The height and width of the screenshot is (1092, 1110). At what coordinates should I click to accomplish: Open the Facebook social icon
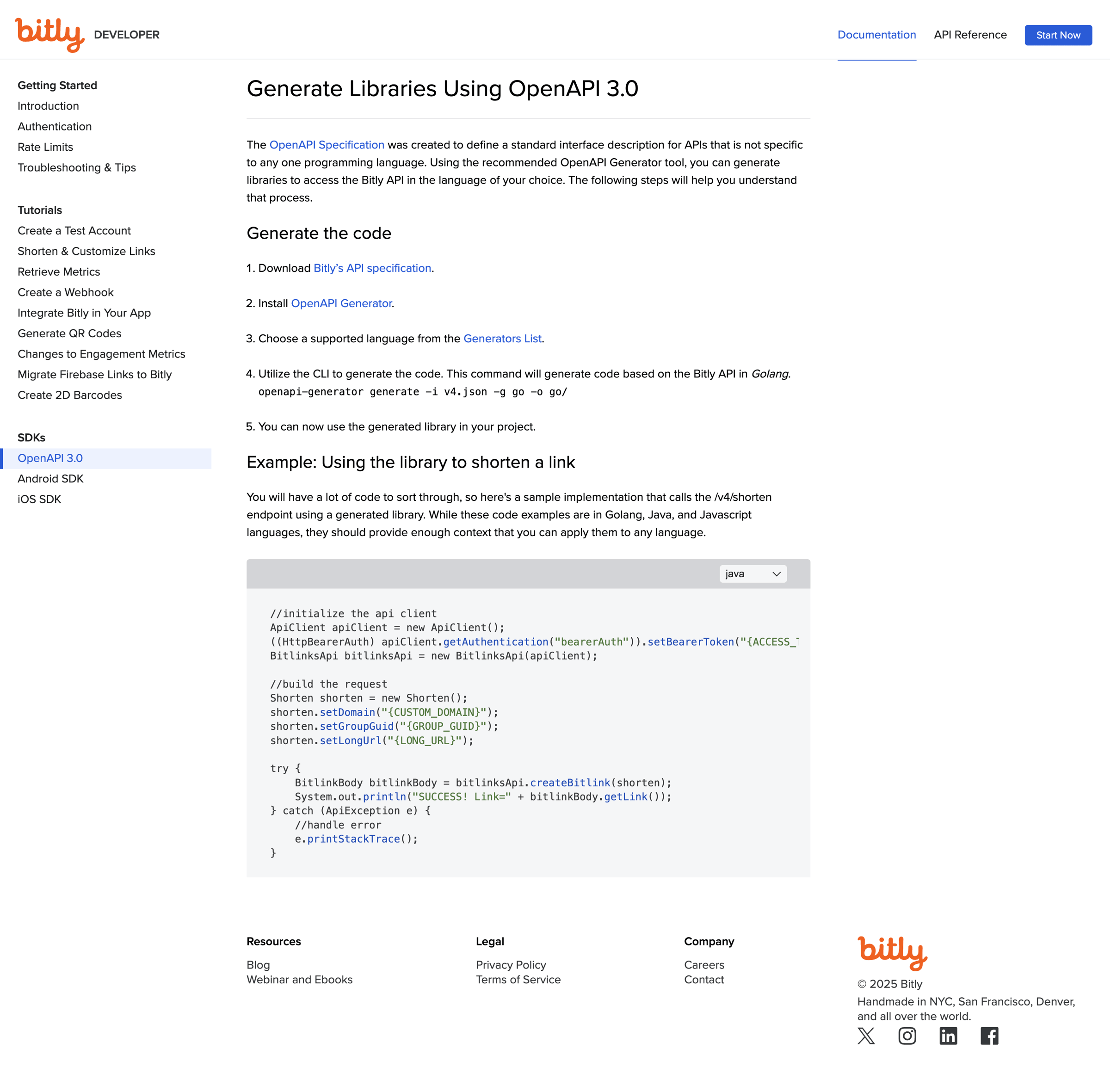click(990, 1036)
